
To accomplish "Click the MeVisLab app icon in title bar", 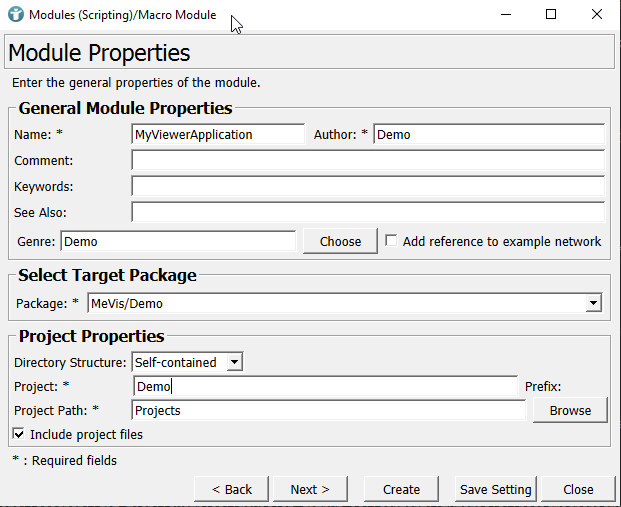I will pos(15,15).
